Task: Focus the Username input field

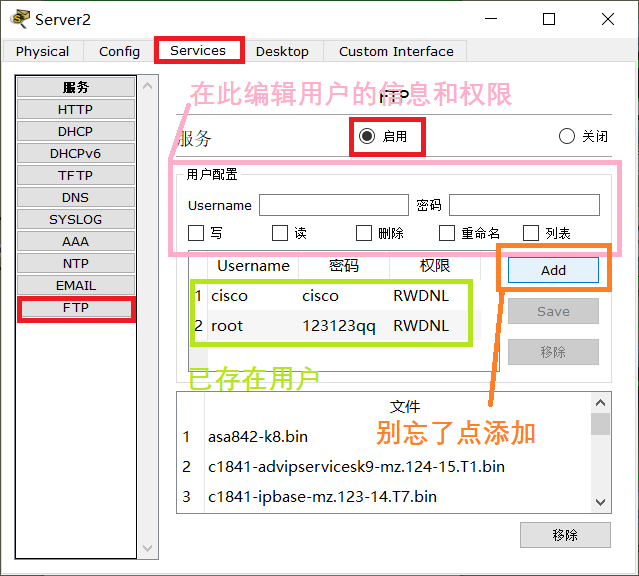Action: 334,205
